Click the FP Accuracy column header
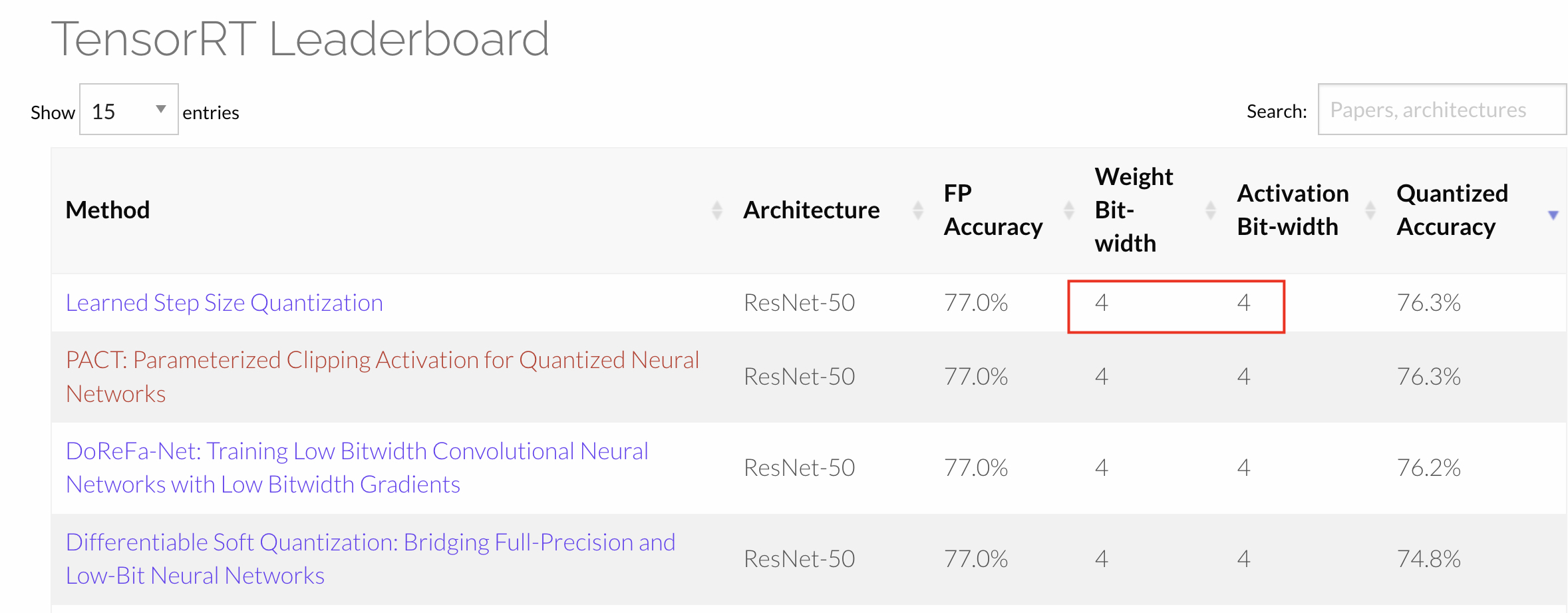The height and width of the screenshot is (613, 1568). pos(993,210)
